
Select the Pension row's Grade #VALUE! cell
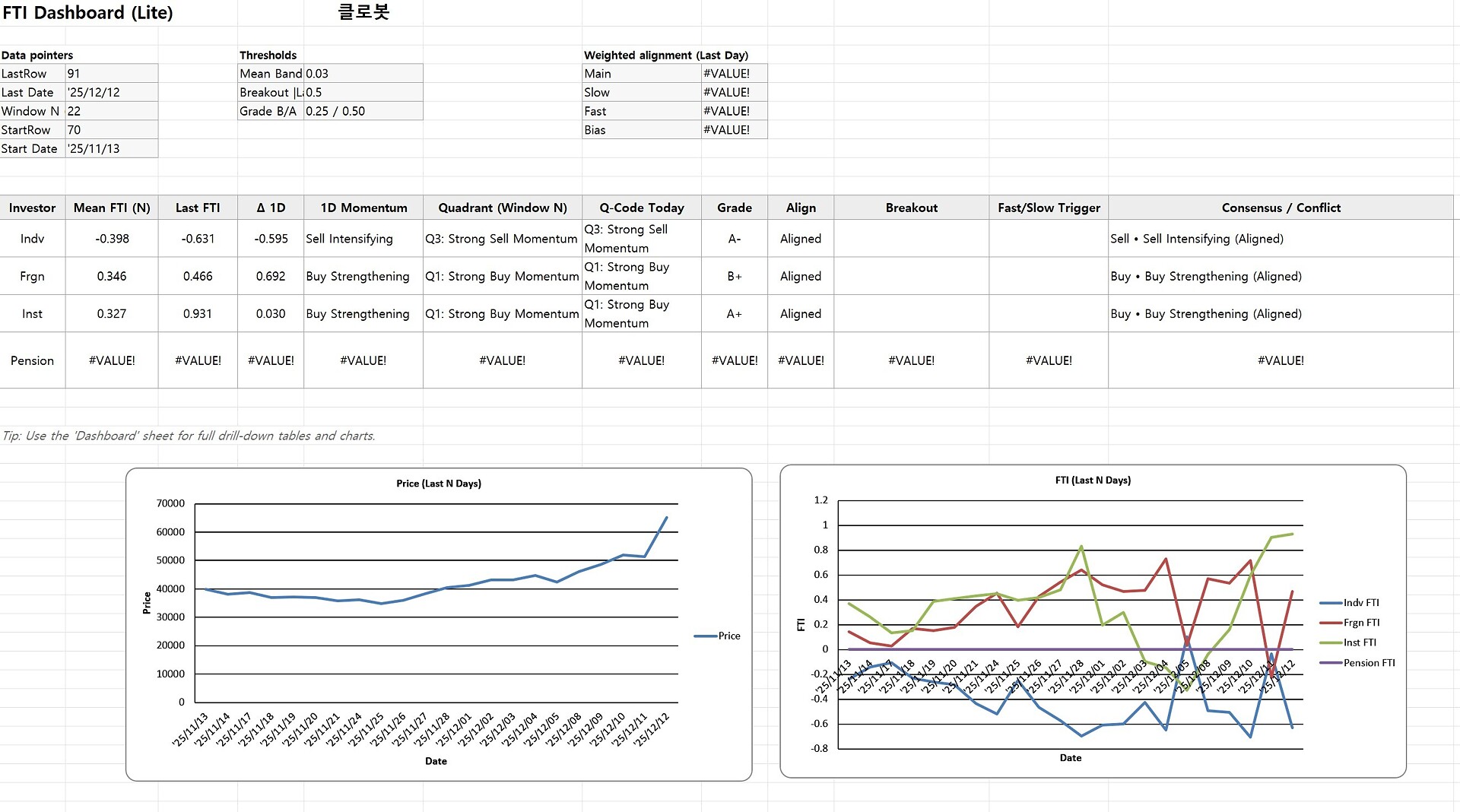[x=735, y=360]
